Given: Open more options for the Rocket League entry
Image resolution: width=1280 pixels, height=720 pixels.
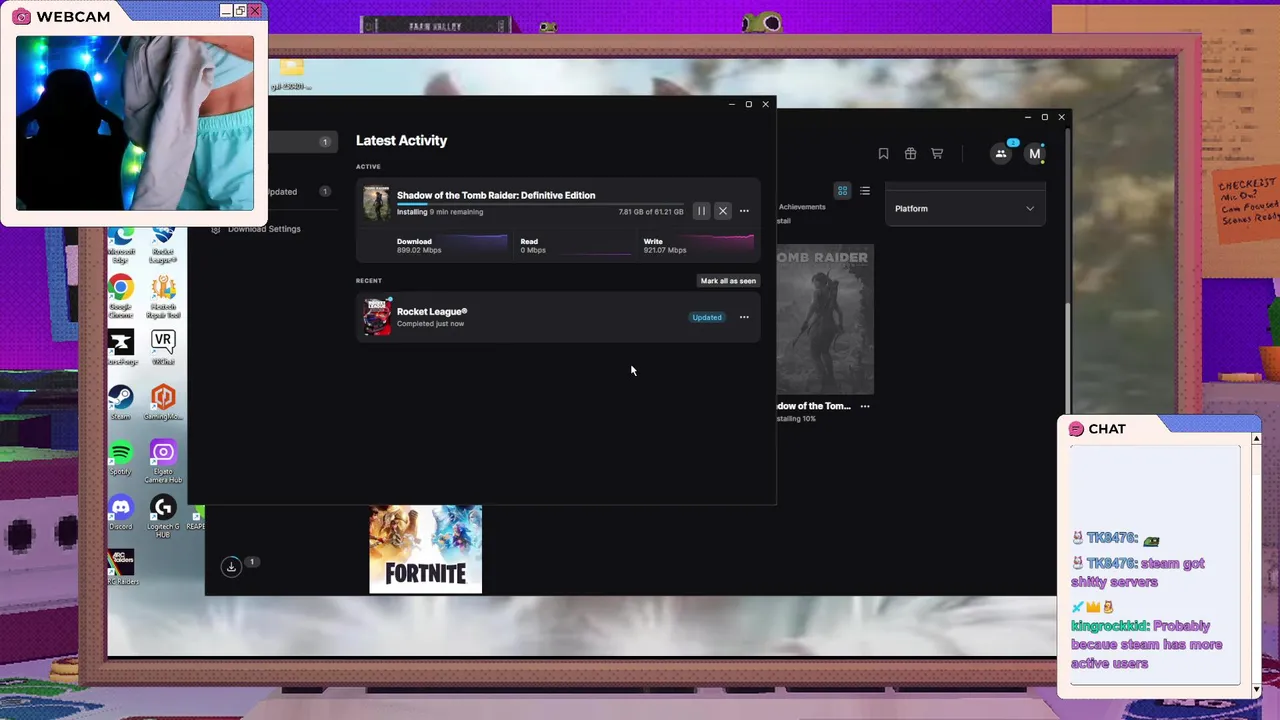Looking at the screenshot, I should point(744,317).
